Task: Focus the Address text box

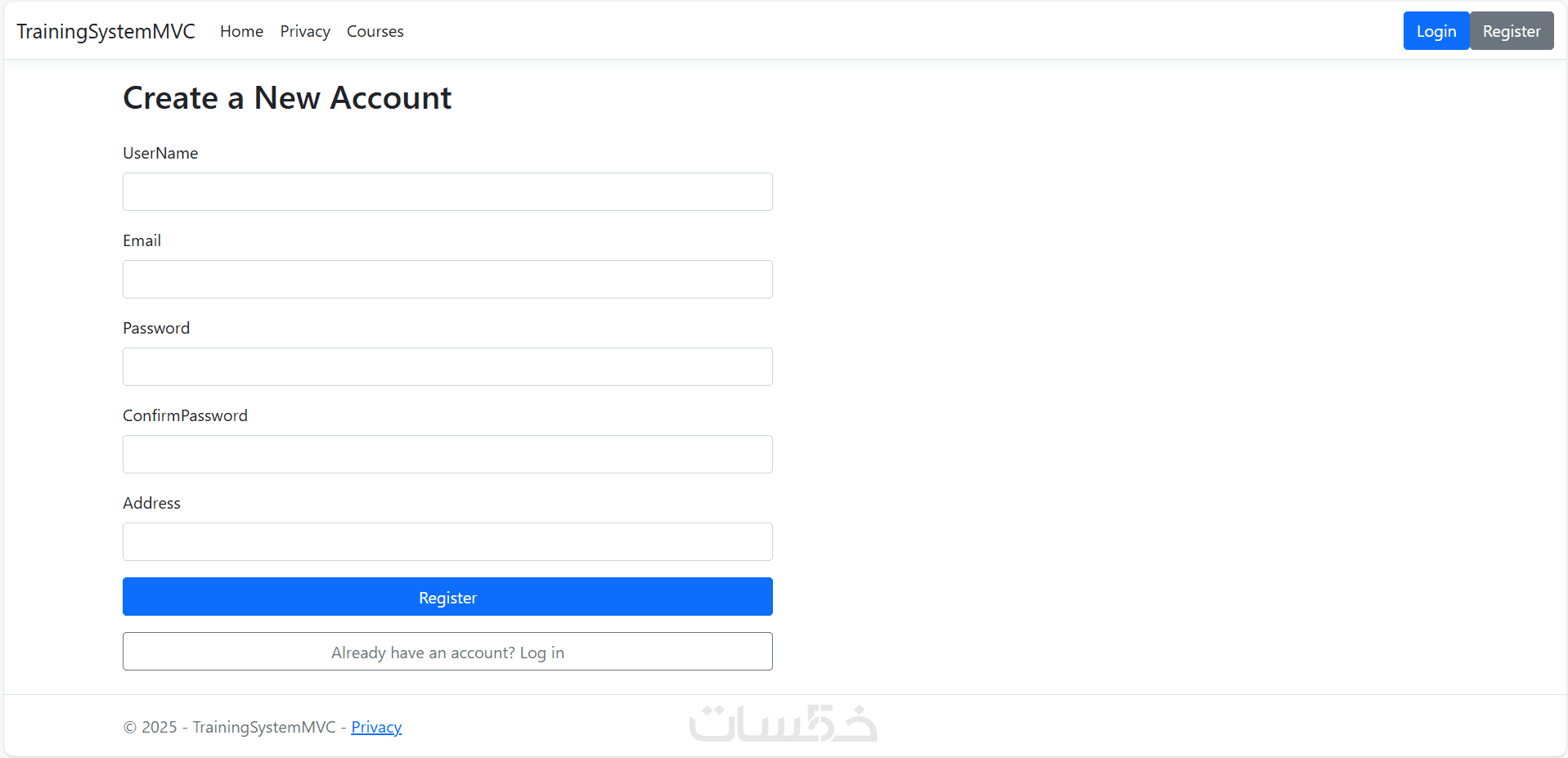Action: [447, 542]
